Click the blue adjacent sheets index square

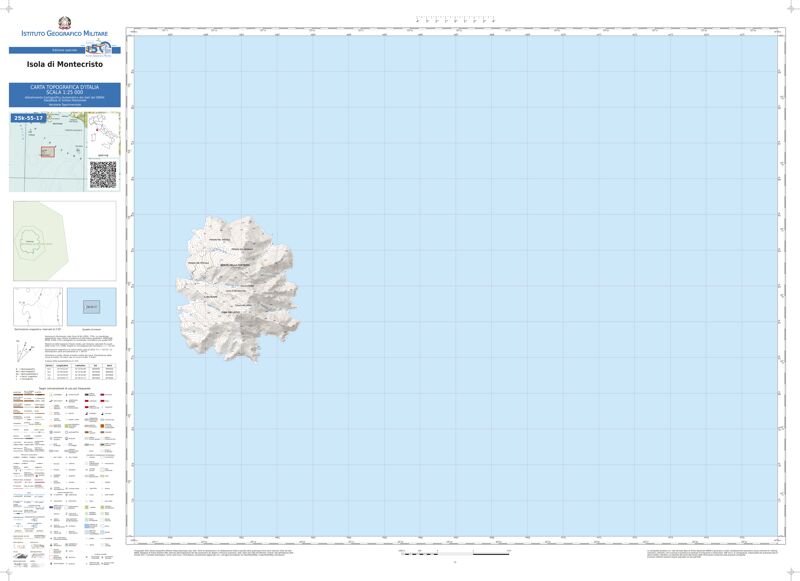tap(91, 306)
